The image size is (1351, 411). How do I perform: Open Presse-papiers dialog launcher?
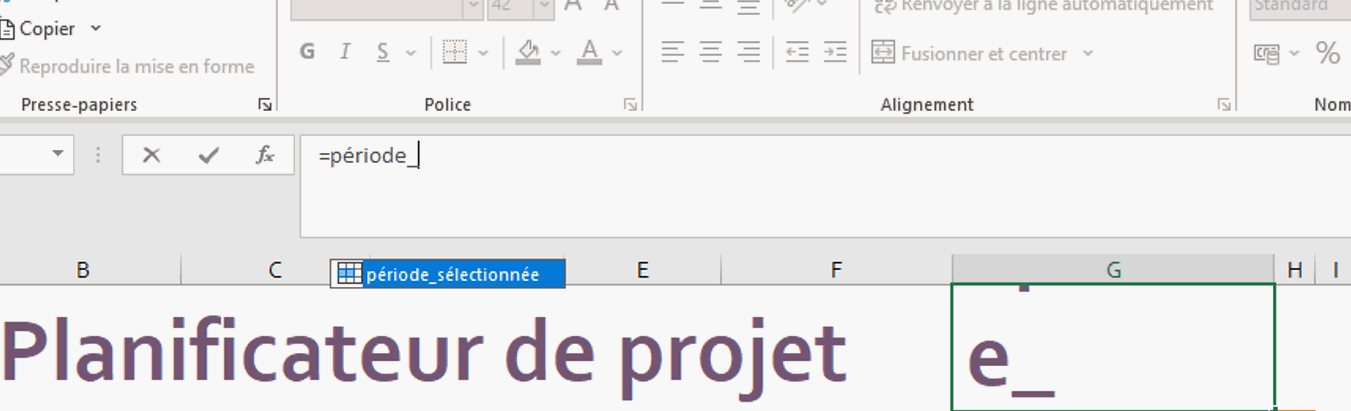pyautogui.click(x=264, y=104)
